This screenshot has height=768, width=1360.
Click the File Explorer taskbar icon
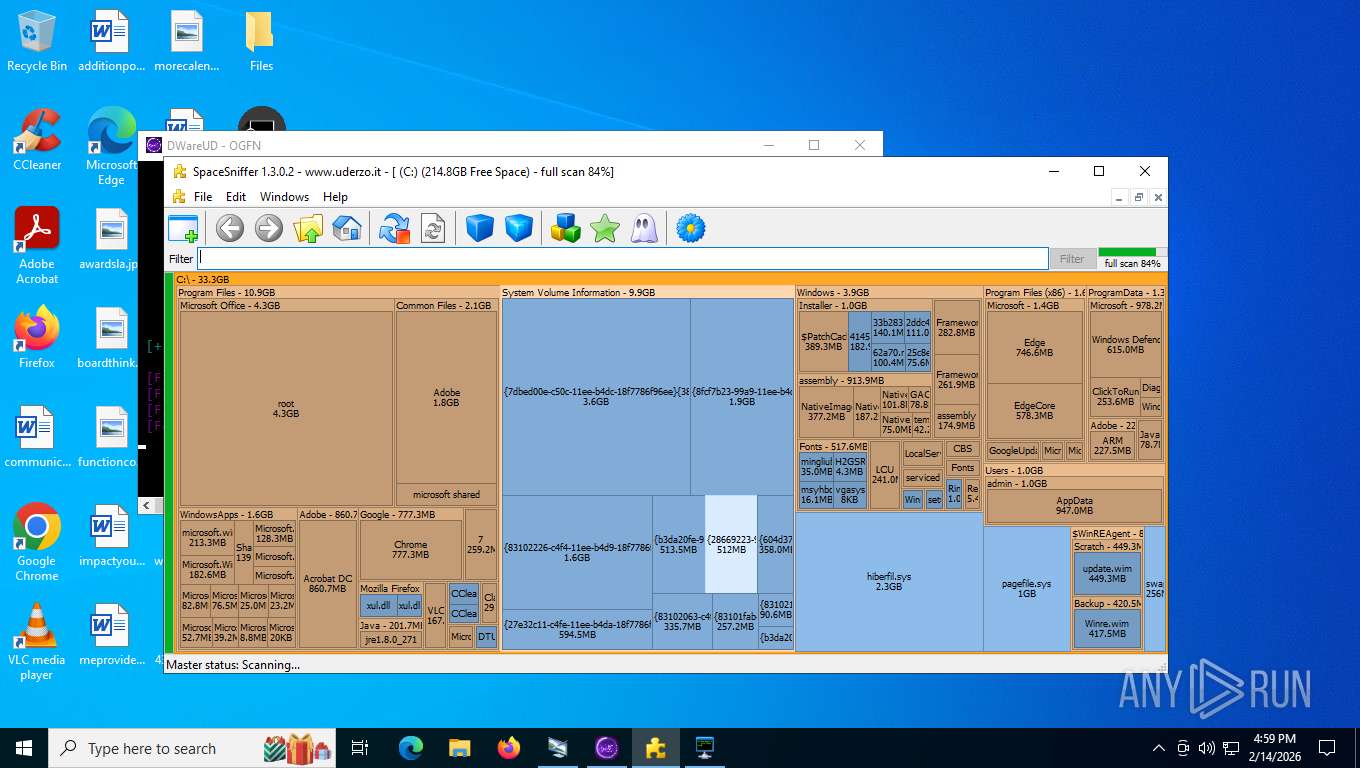(x=459, y=748)
